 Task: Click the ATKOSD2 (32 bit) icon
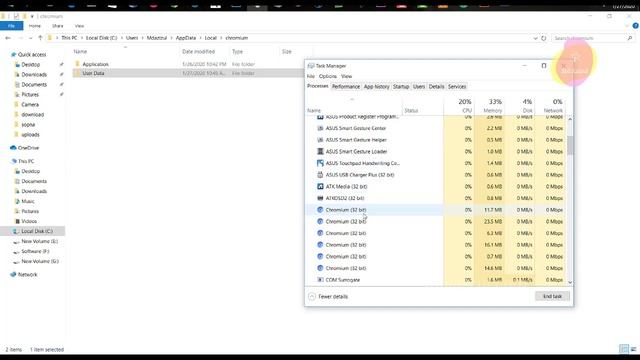coord(320,198)
